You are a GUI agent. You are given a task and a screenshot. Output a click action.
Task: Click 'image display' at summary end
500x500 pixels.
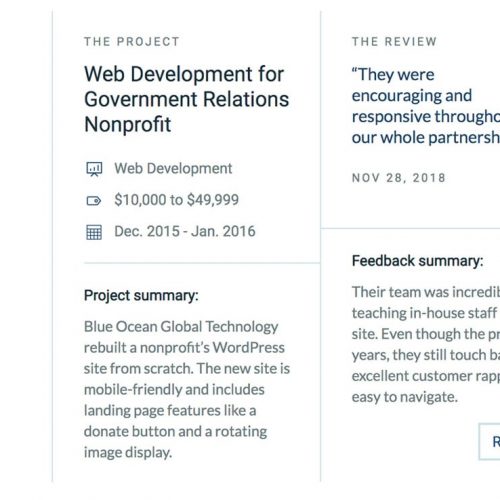[x=128, y=453]
